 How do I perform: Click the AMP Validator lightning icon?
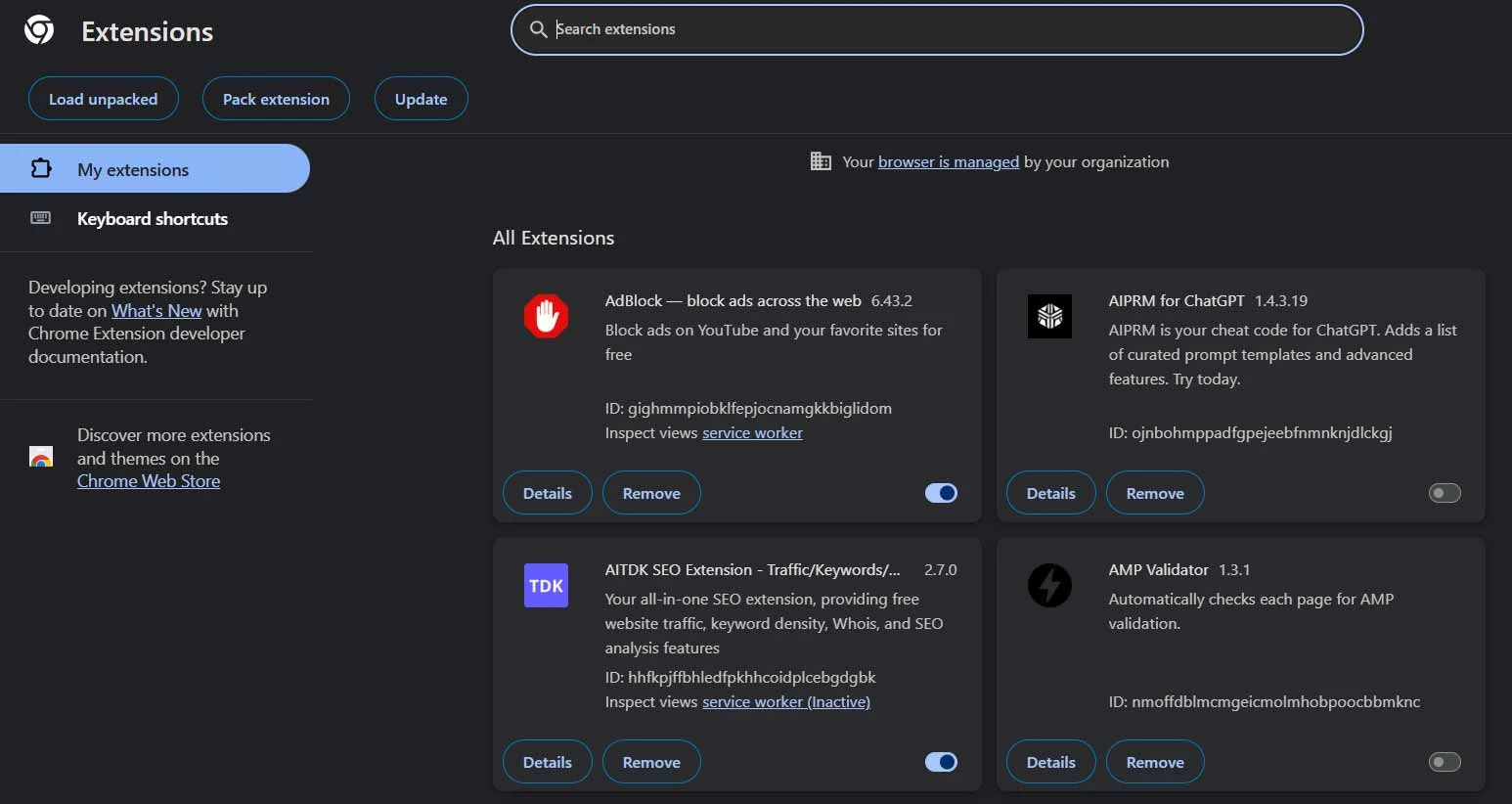pos(1049,585)
